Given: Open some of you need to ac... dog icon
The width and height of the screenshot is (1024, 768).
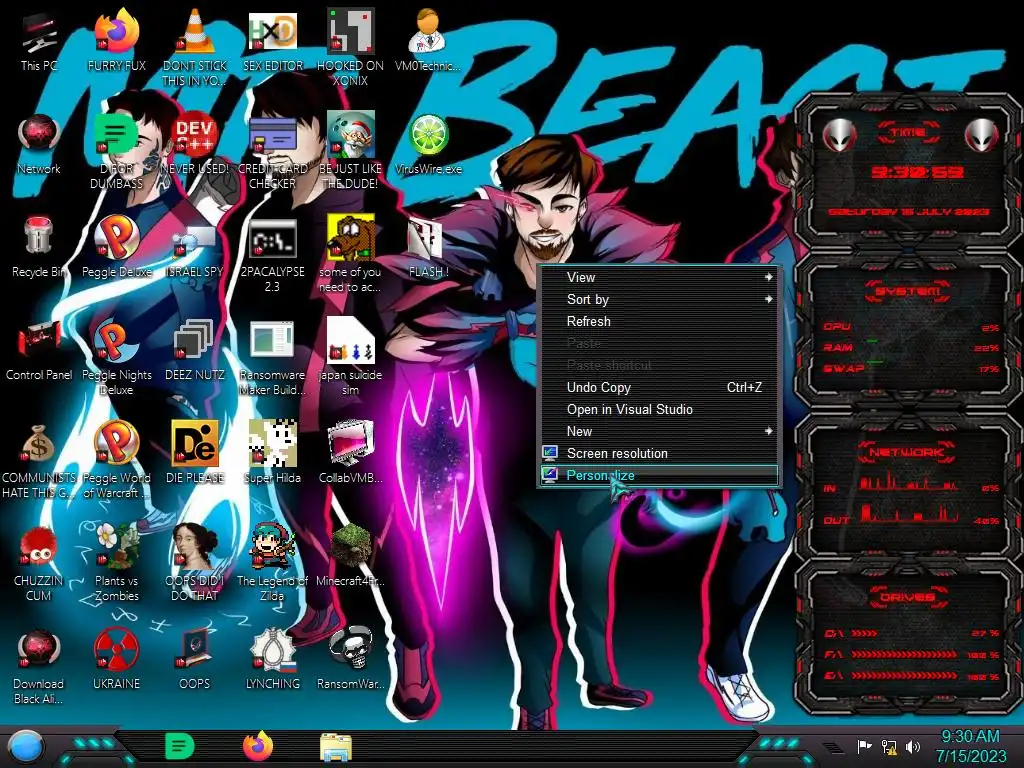Looking at the screenshot, I should pos(350,253).
